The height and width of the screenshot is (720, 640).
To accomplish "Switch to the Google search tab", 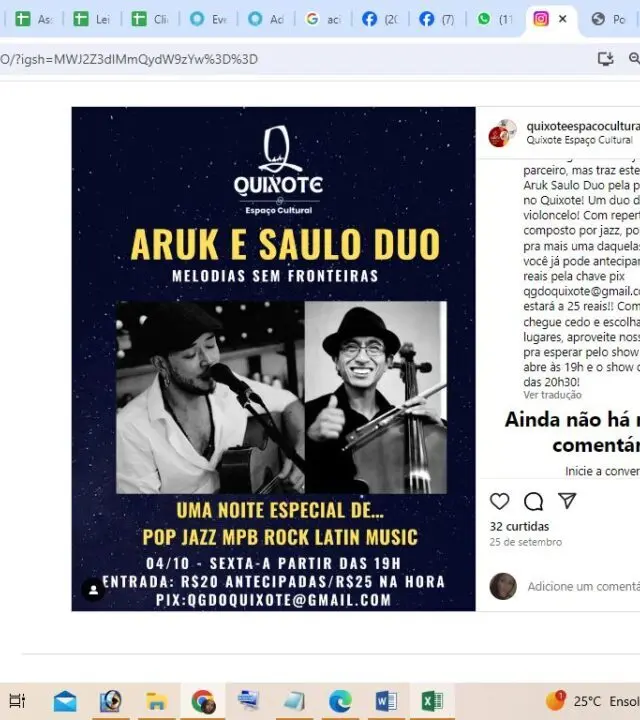I will [323, 19].
